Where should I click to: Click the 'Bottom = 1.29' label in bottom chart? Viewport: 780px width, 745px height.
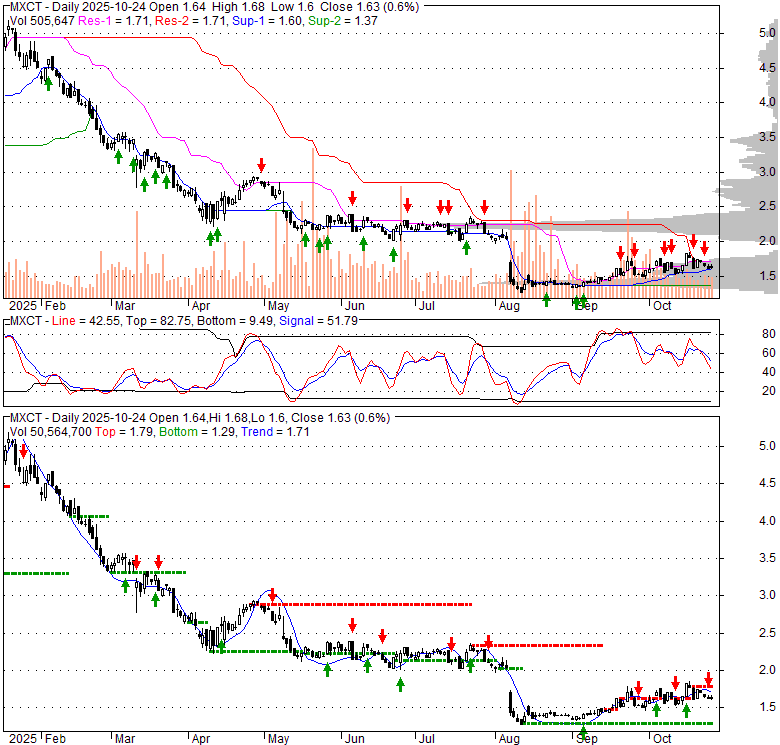point(196,432)
